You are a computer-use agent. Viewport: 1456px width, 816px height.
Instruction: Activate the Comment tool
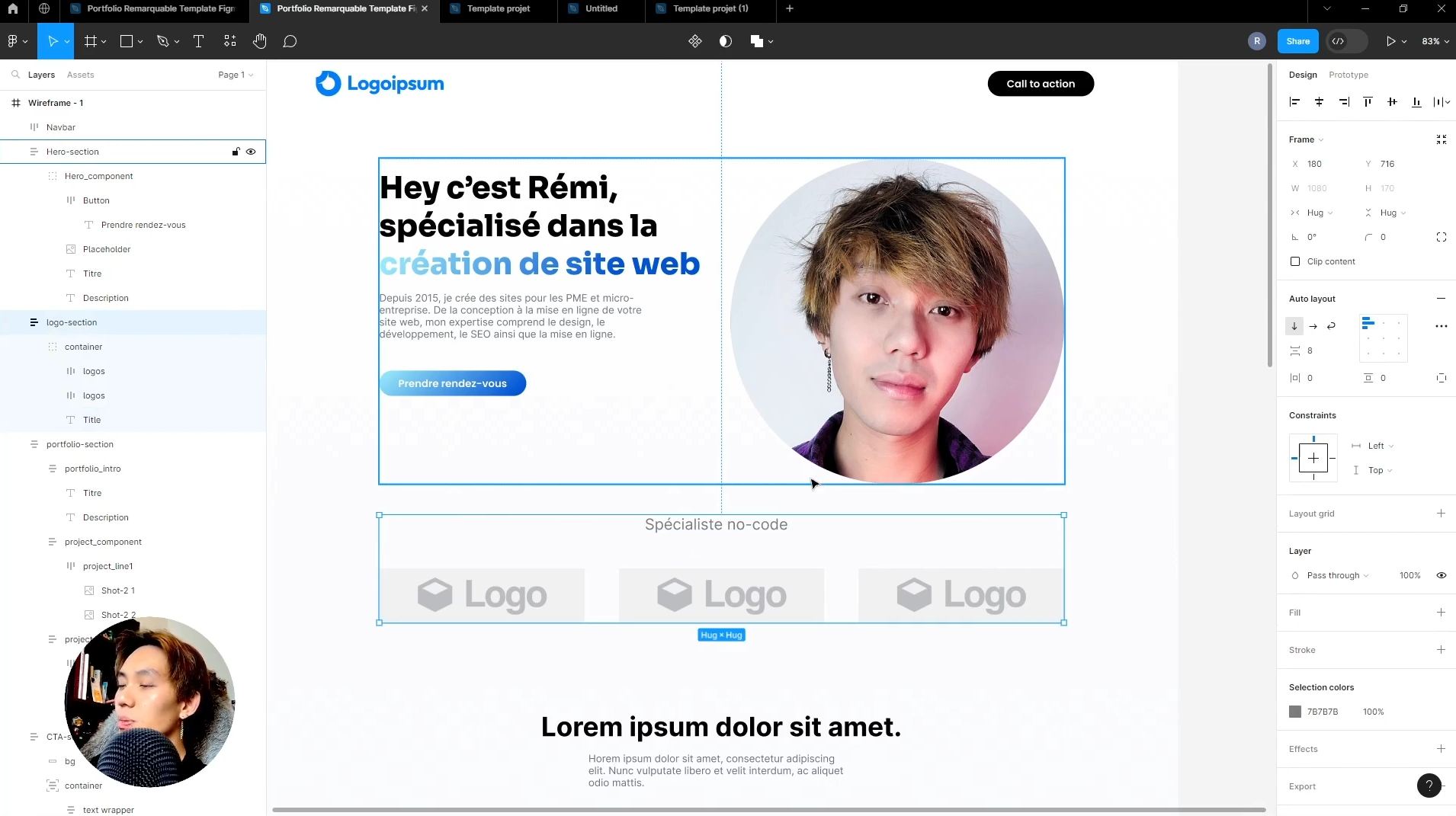coord(290,41)
